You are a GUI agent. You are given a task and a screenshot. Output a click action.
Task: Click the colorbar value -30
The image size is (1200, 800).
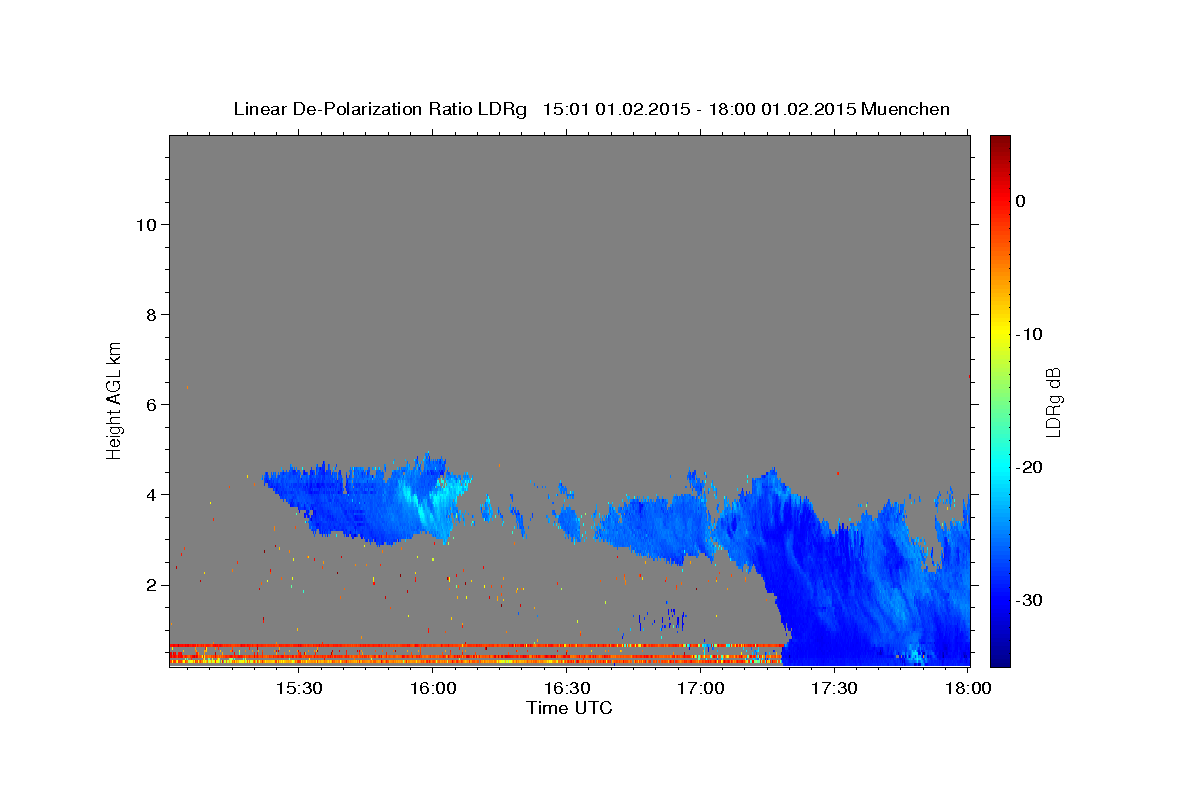[x=1029, y=600]
